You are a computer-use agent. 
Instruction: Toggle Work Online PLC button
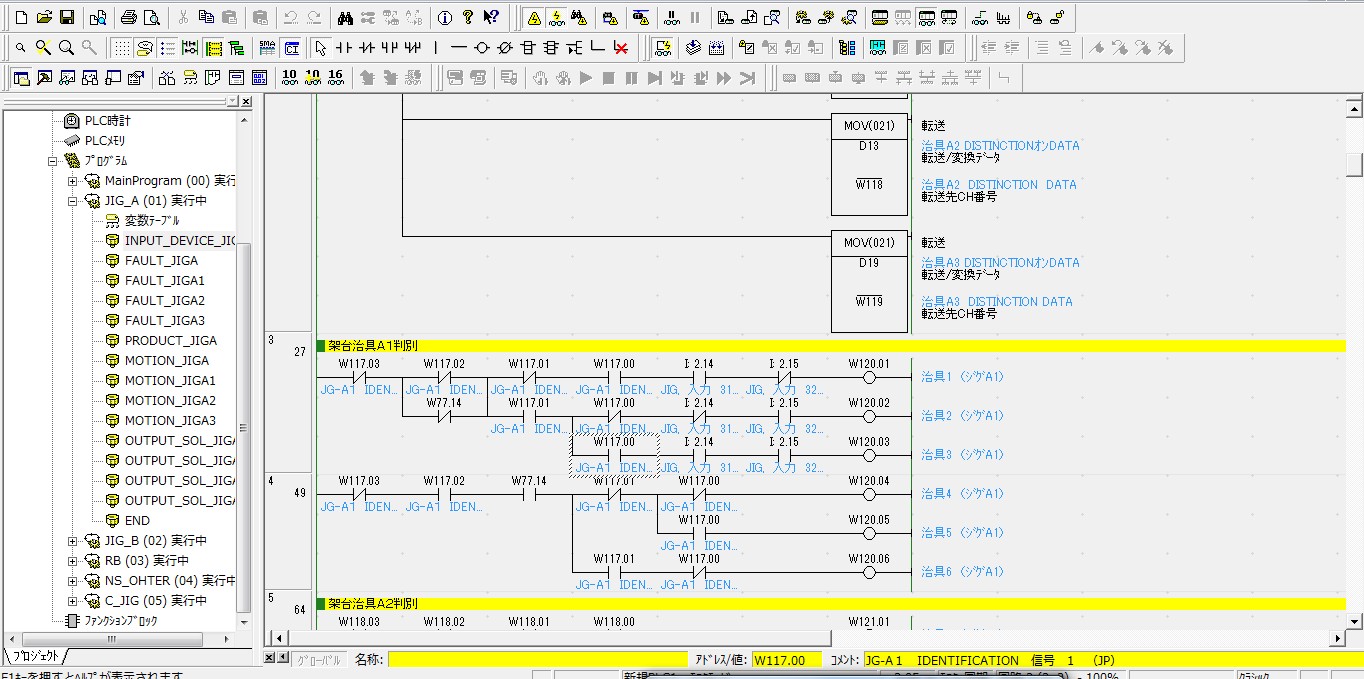pos(534,17)
